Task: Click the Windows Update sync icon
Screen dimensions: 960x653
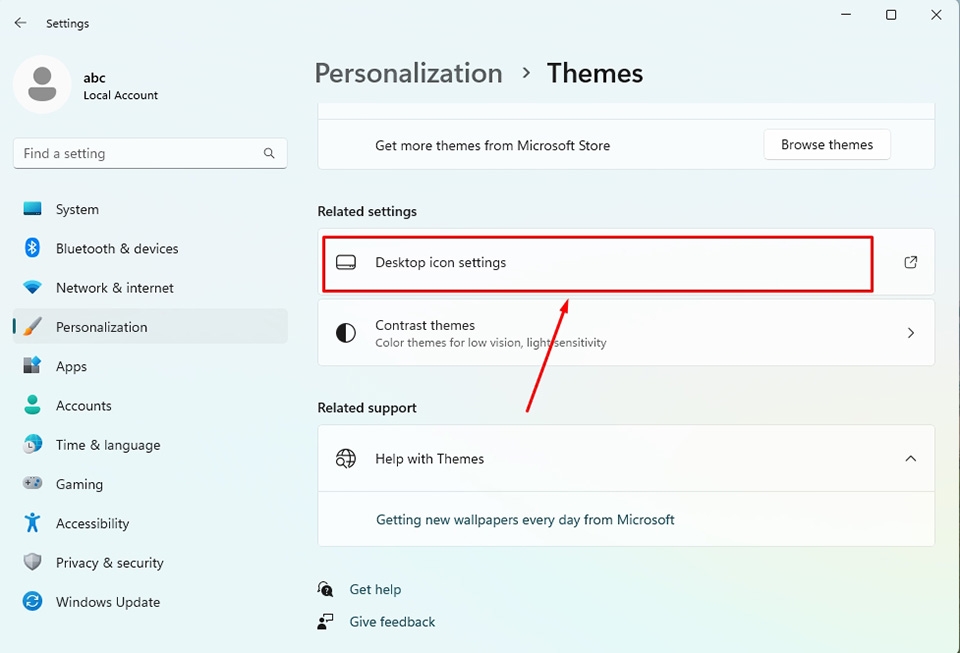Action: (32, 601)
